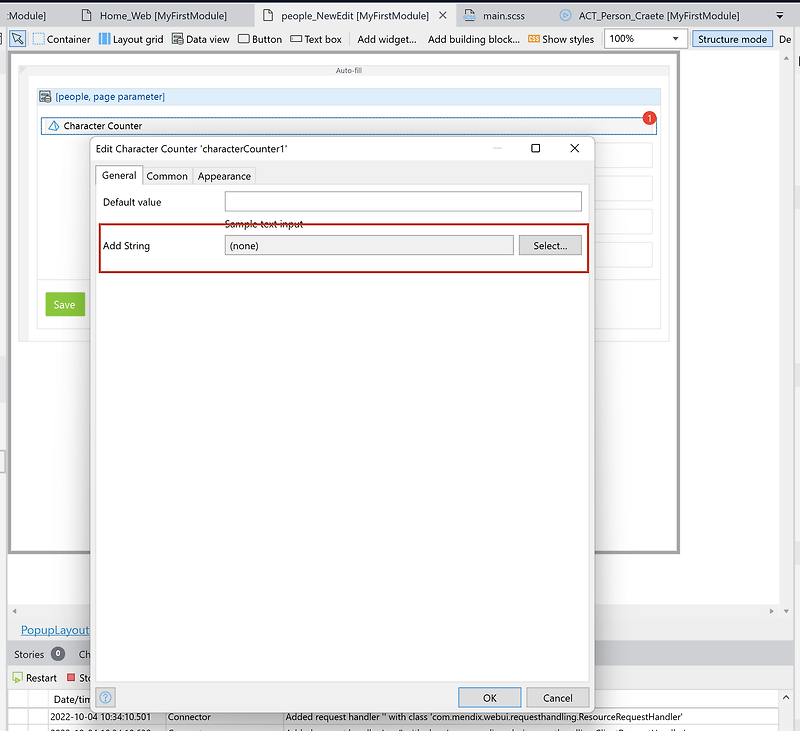
Task: Insert a Text box widget
Action: click(x=316, y=39)
